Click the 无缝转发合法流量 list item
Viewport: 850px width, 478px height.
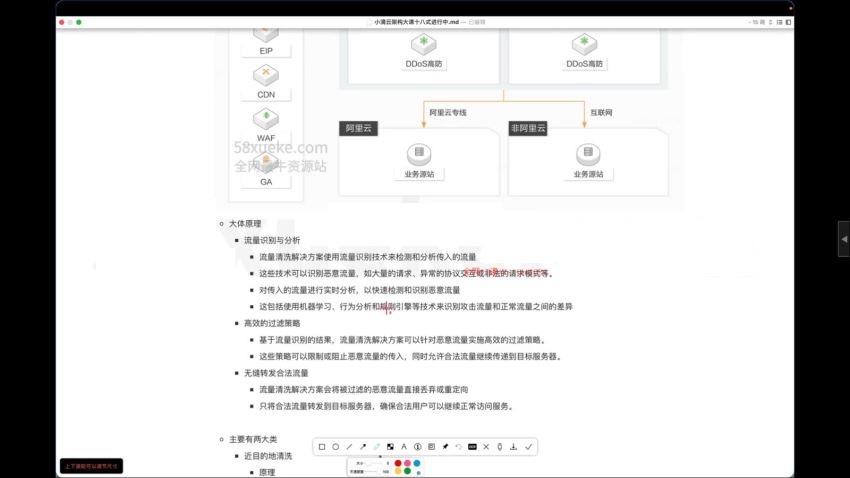tap(276, 373)
